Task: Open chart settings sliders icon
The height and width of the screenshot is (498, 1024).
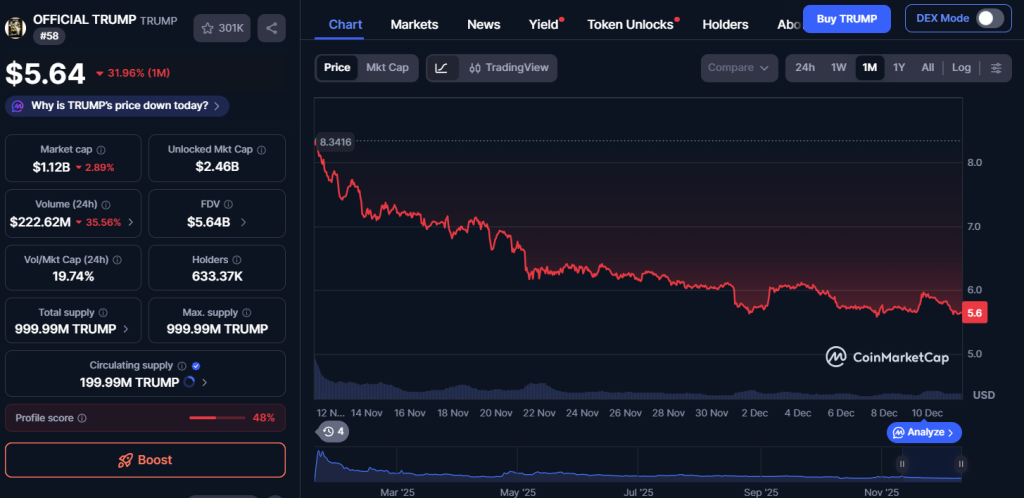Action: (x=995, y=68)
